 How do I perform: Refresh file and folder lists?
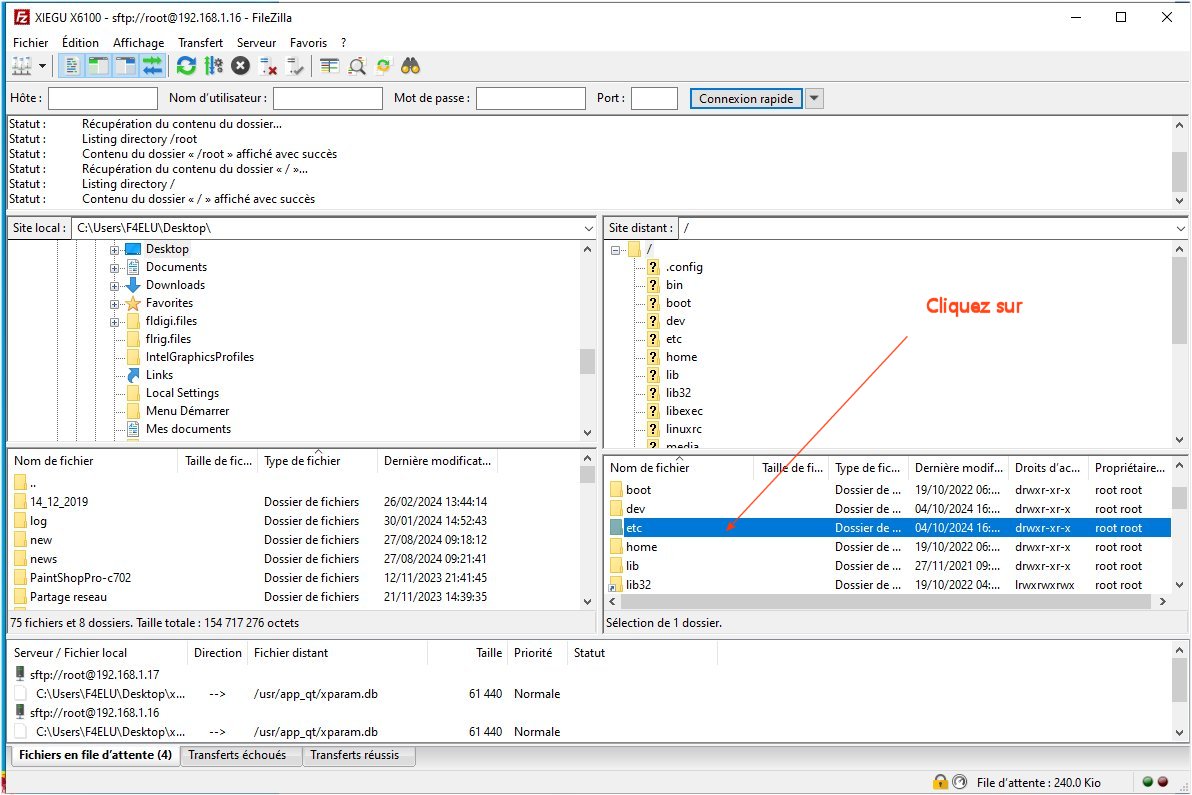click(186, 66)
